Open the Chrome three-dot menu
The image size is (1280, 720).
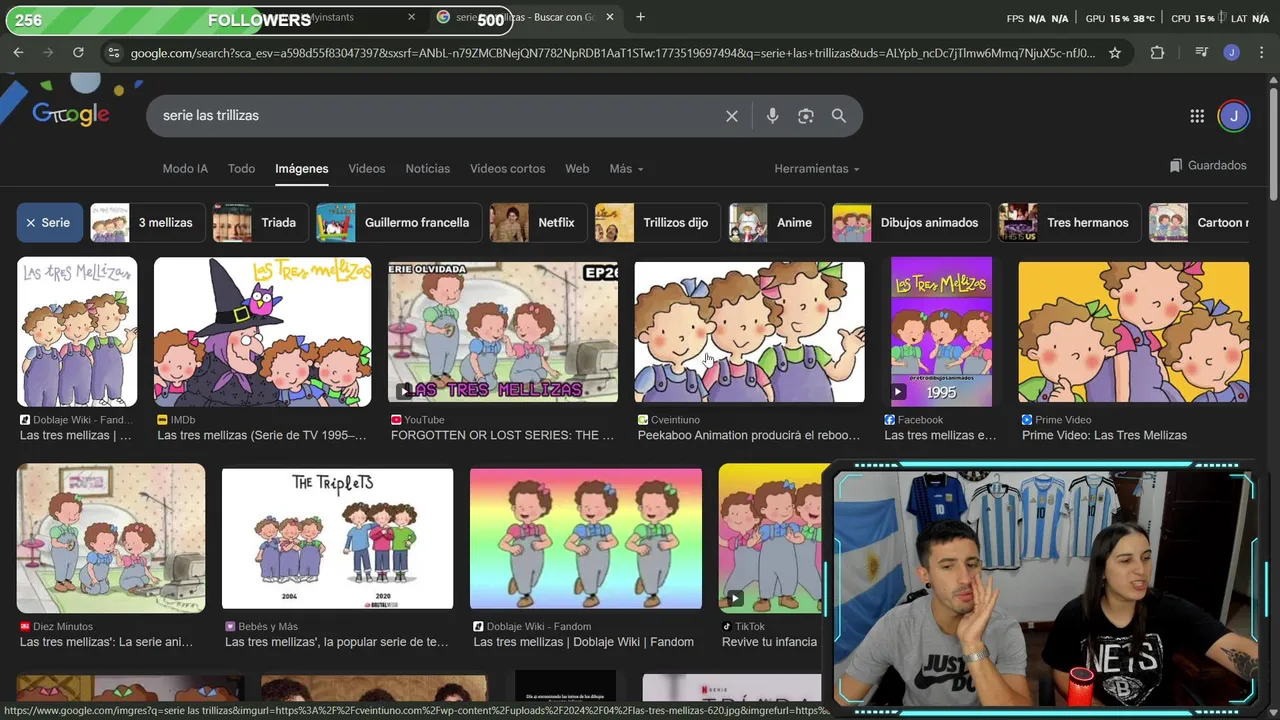pyautogui.click(x=1261, y=53)
